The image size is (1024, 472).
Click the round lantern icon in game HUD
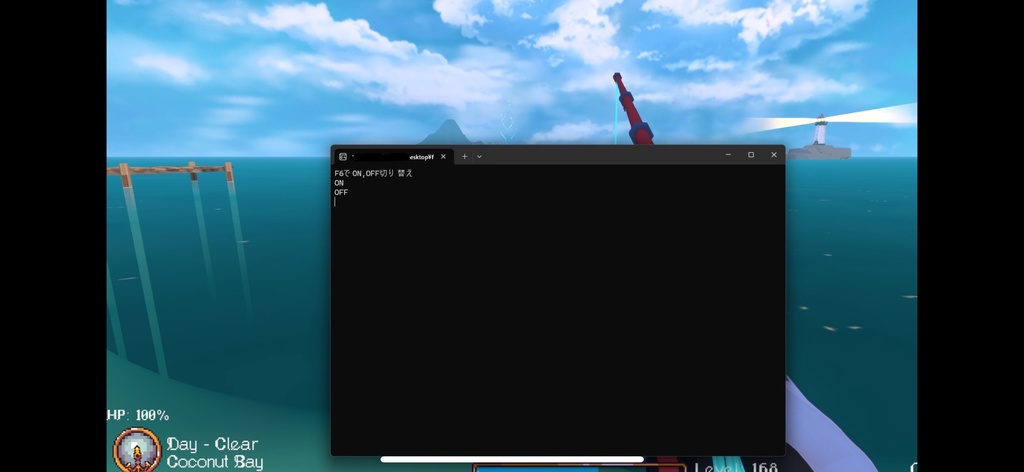click(x=137, y=450)
